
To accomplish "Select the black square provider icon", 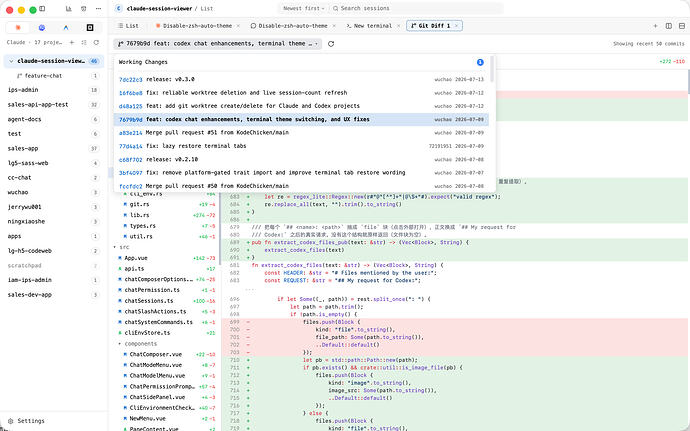I will coord(90,27).
